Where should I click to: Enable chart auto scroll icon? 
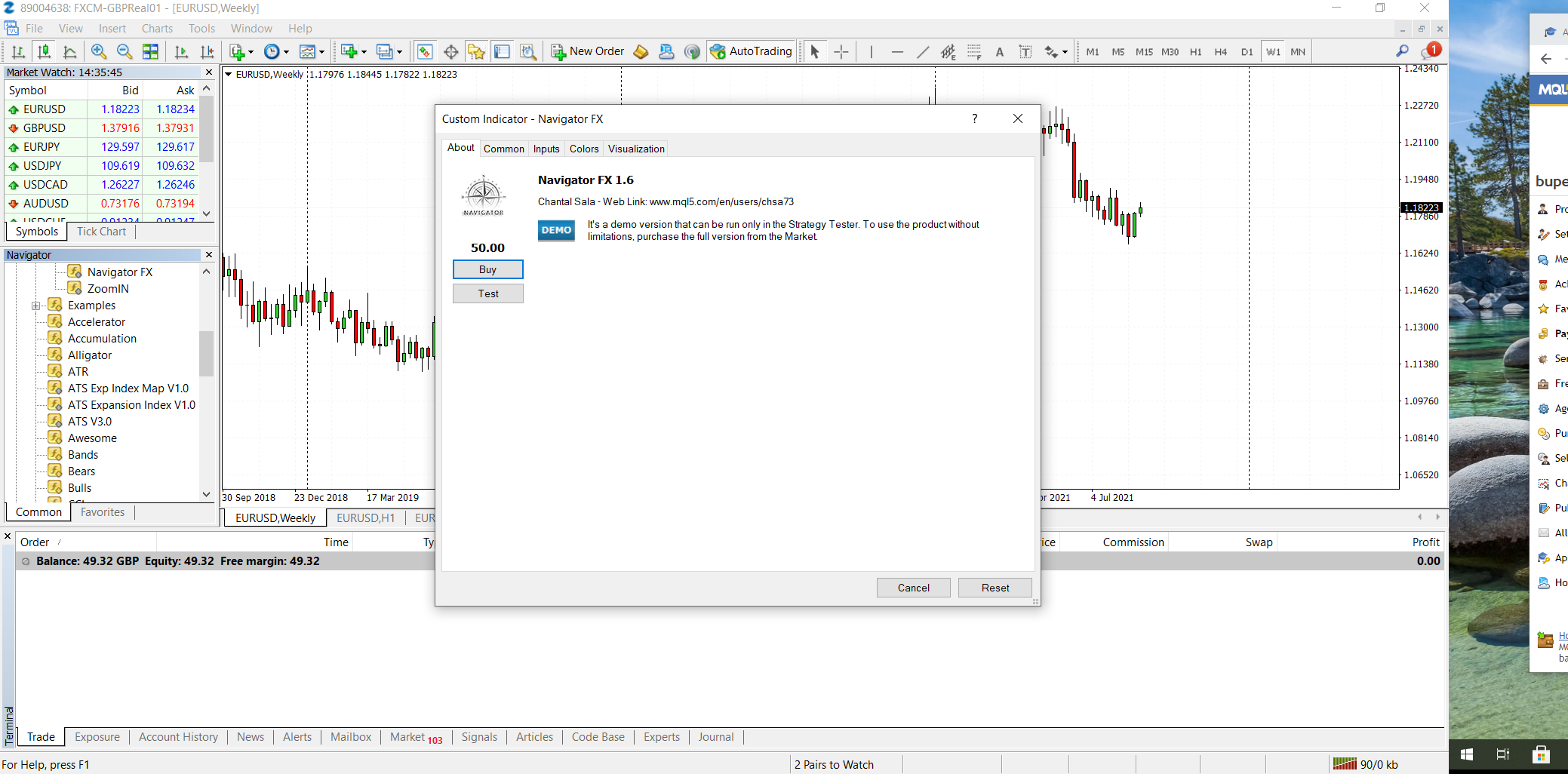(x=181, y=51)
